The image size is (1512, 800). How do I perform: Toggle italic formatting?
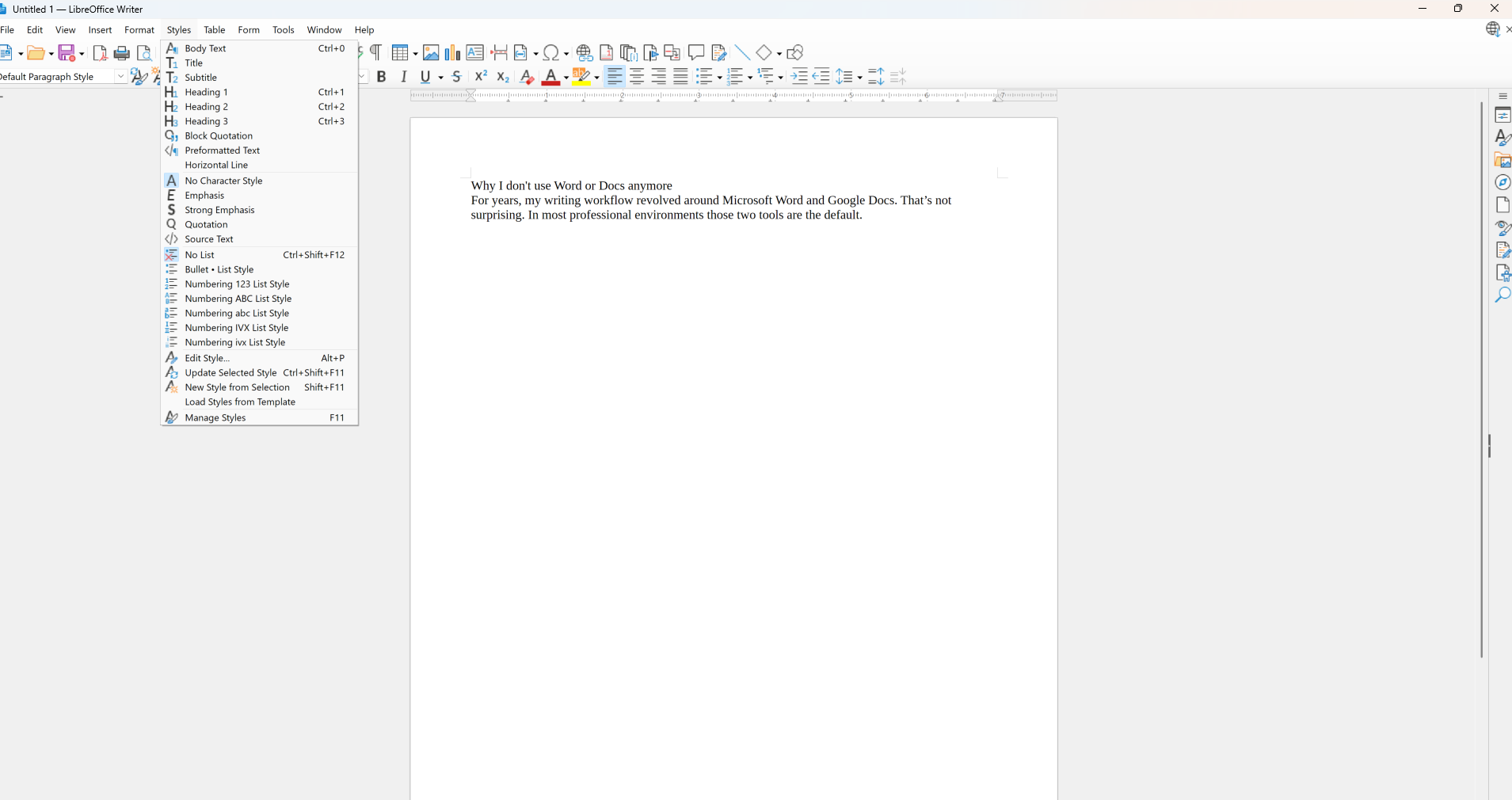point(404,76)
